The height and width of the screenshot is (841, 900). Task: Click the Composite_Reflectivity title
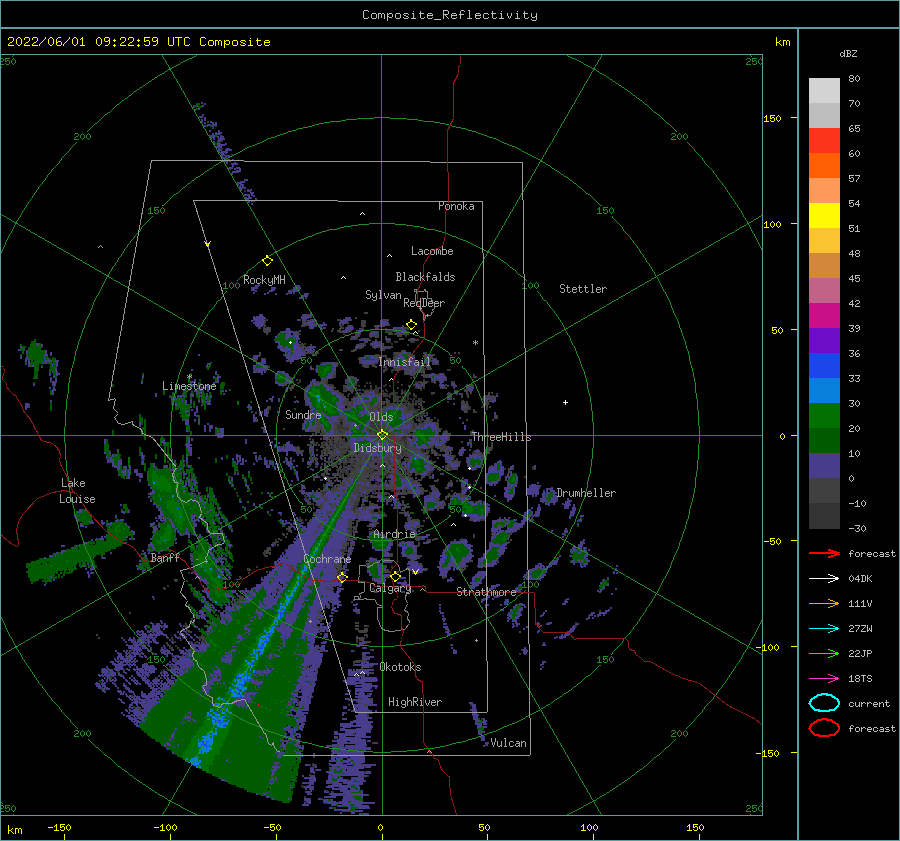pos(450,15)
